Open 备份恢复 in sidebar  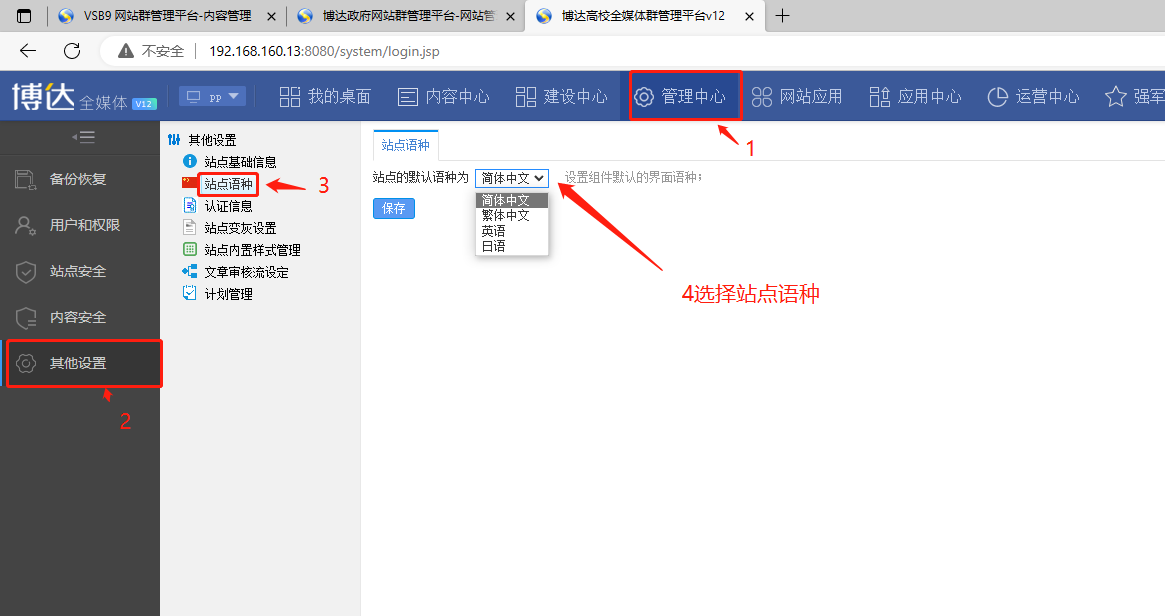click(x=80, y=179)
